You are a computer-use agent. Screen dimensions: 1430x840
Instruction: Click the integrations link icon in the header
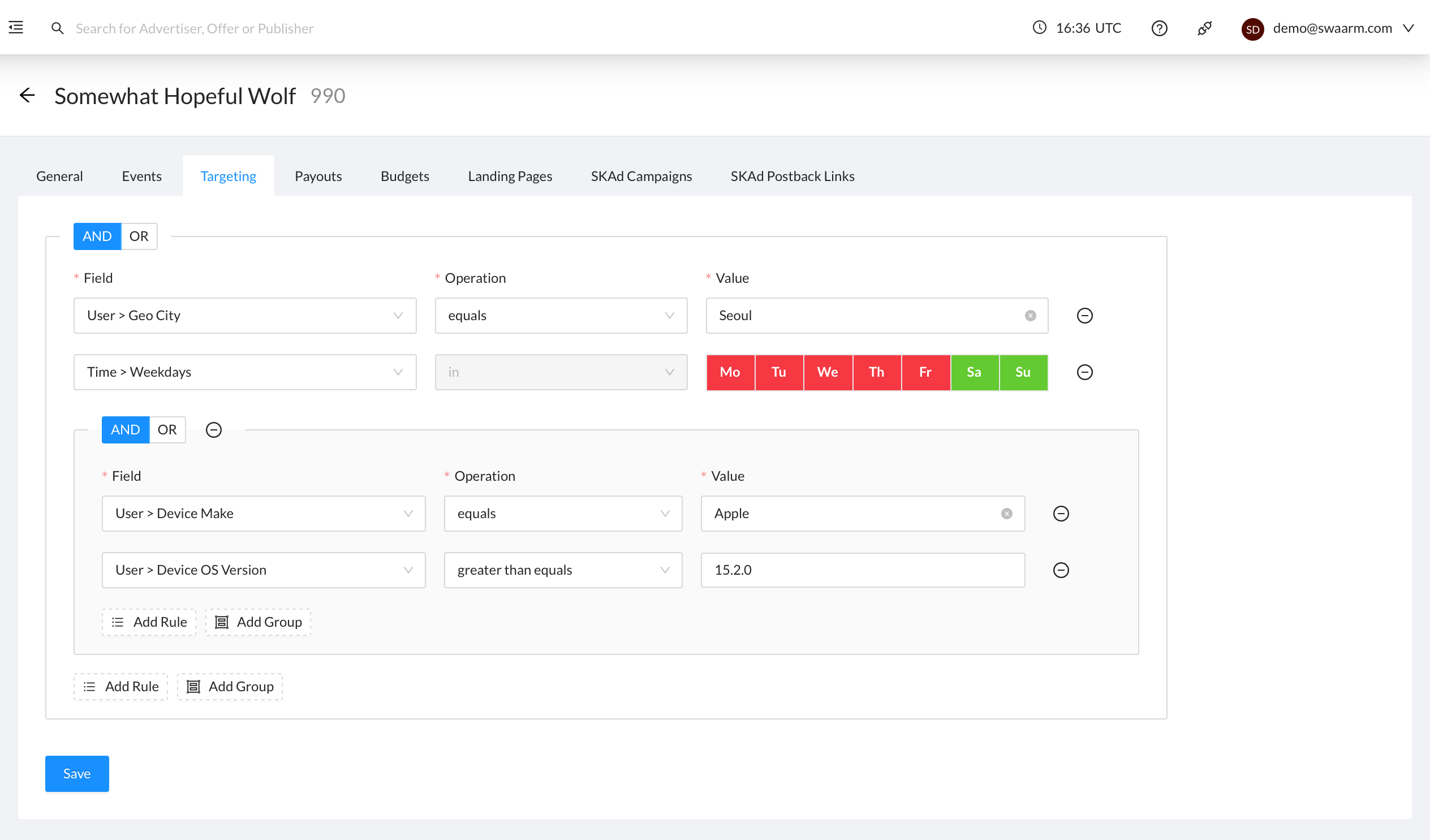pyautogui.click(x=1205, y=28)
